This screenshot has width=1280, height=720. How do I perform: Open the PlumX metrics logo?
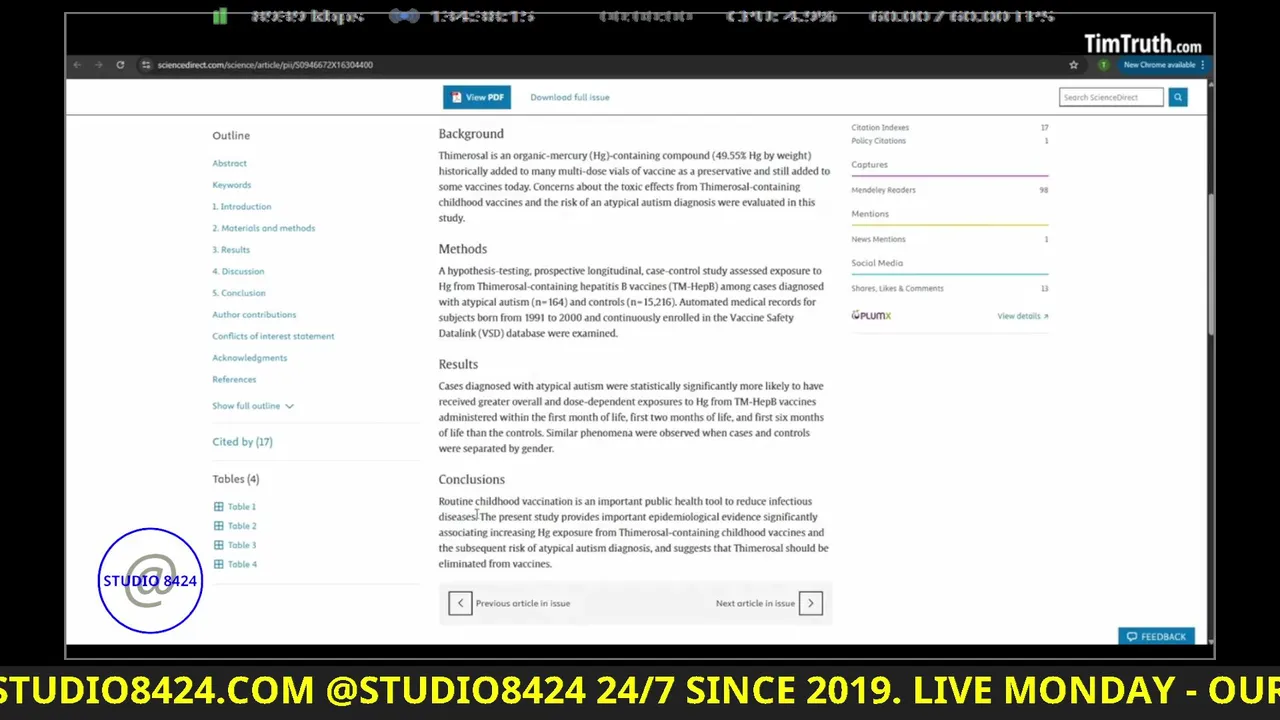coord(871,315)
